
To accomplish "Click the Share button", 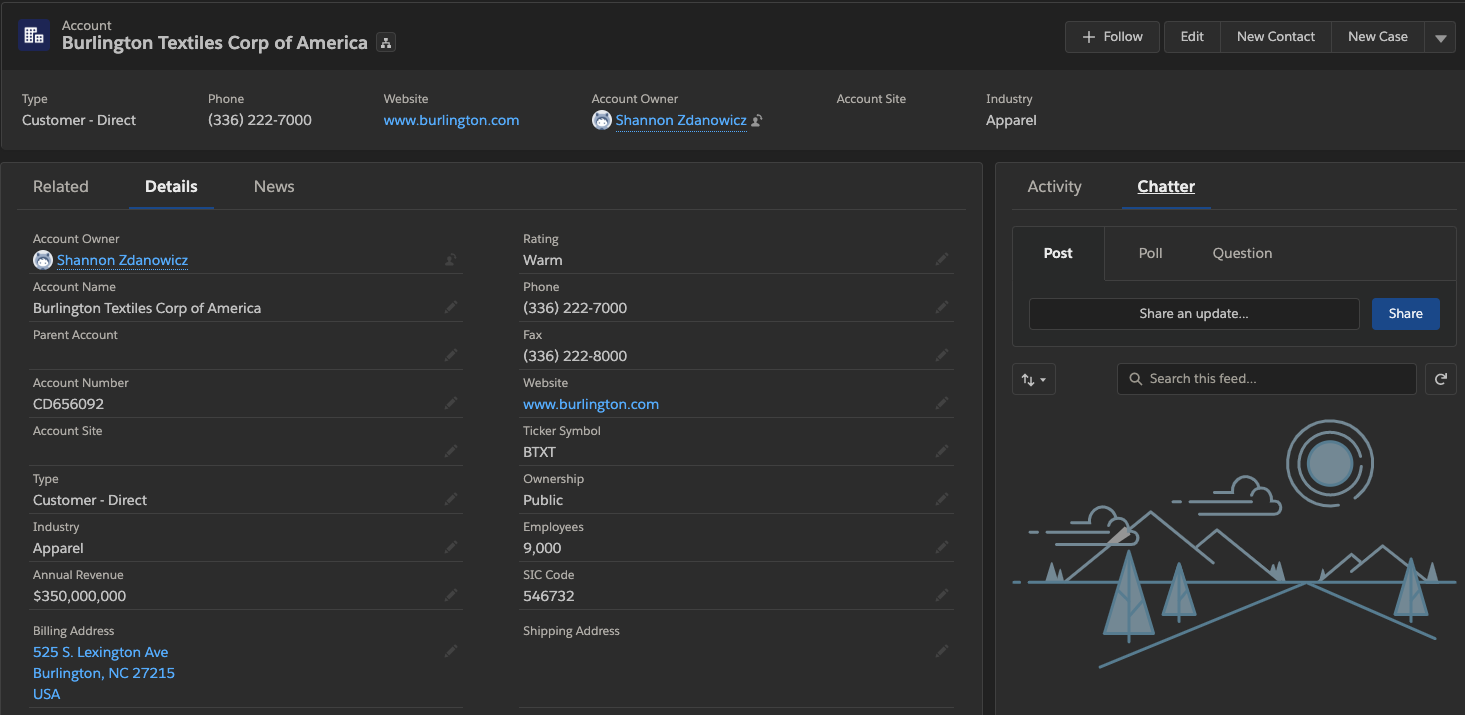I will click(x=1405, y=314).
